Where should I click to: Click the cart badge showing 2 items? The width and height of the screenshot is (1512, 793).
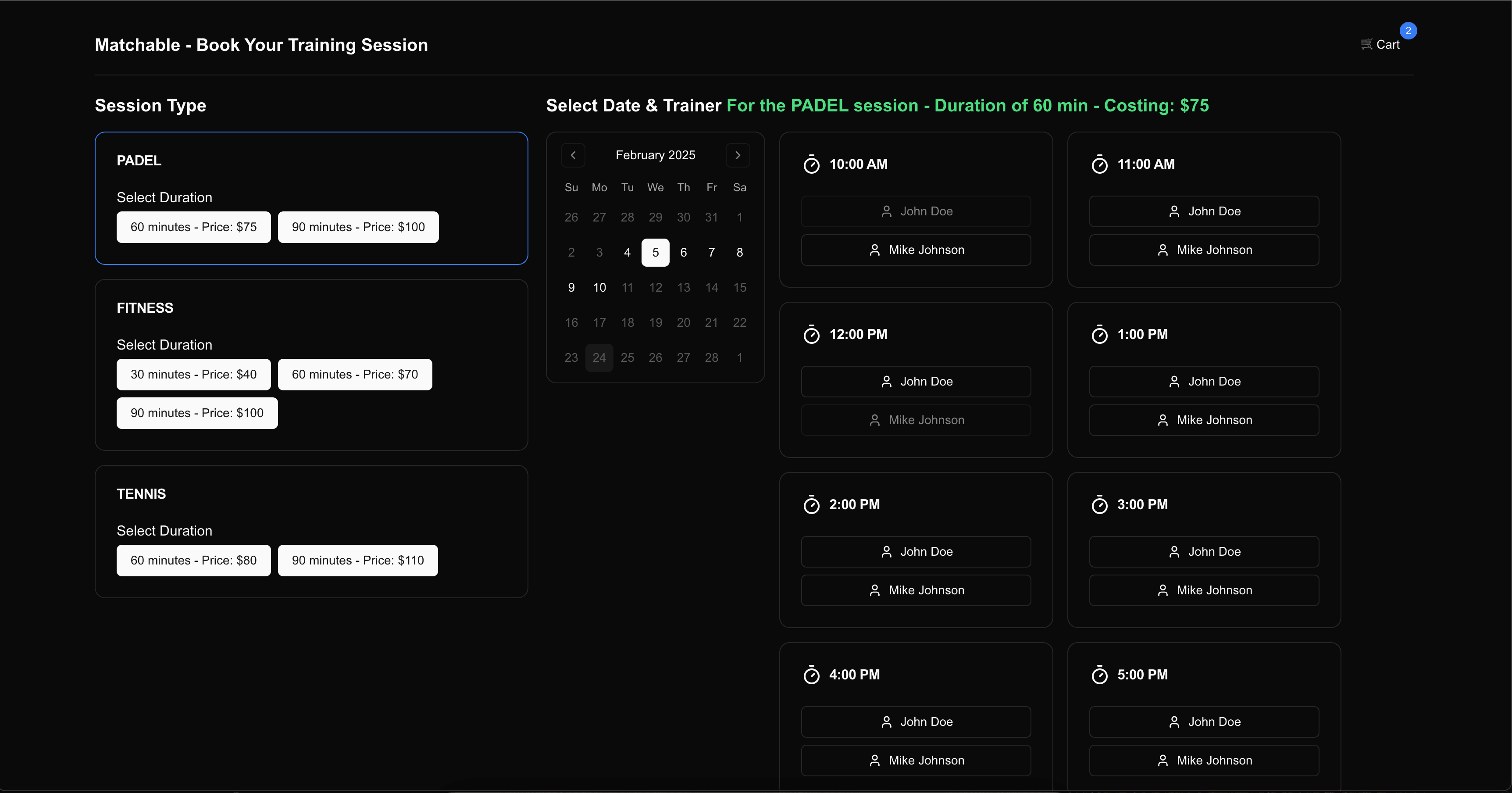[1408, 31]
